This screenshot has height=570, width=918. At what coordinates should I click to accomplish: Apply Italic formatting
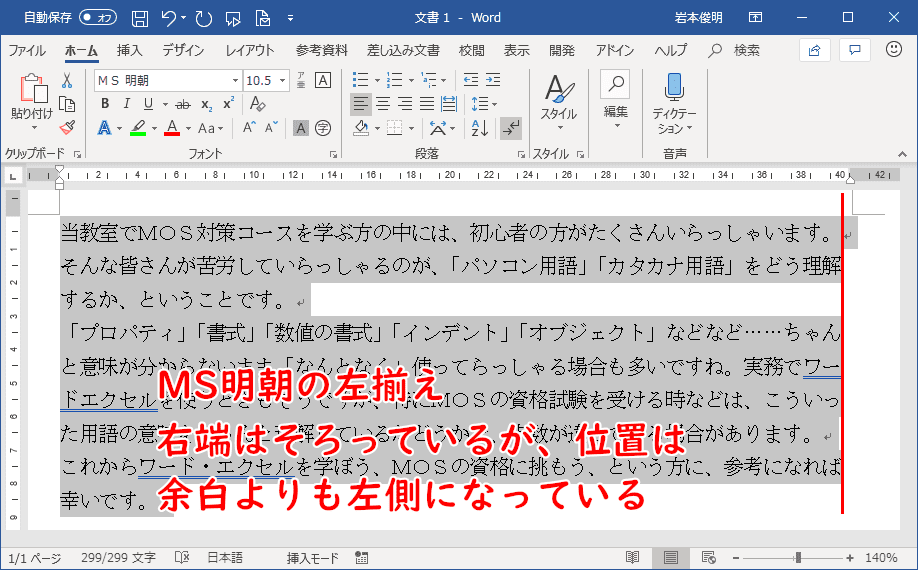click(x=126, y=104)
